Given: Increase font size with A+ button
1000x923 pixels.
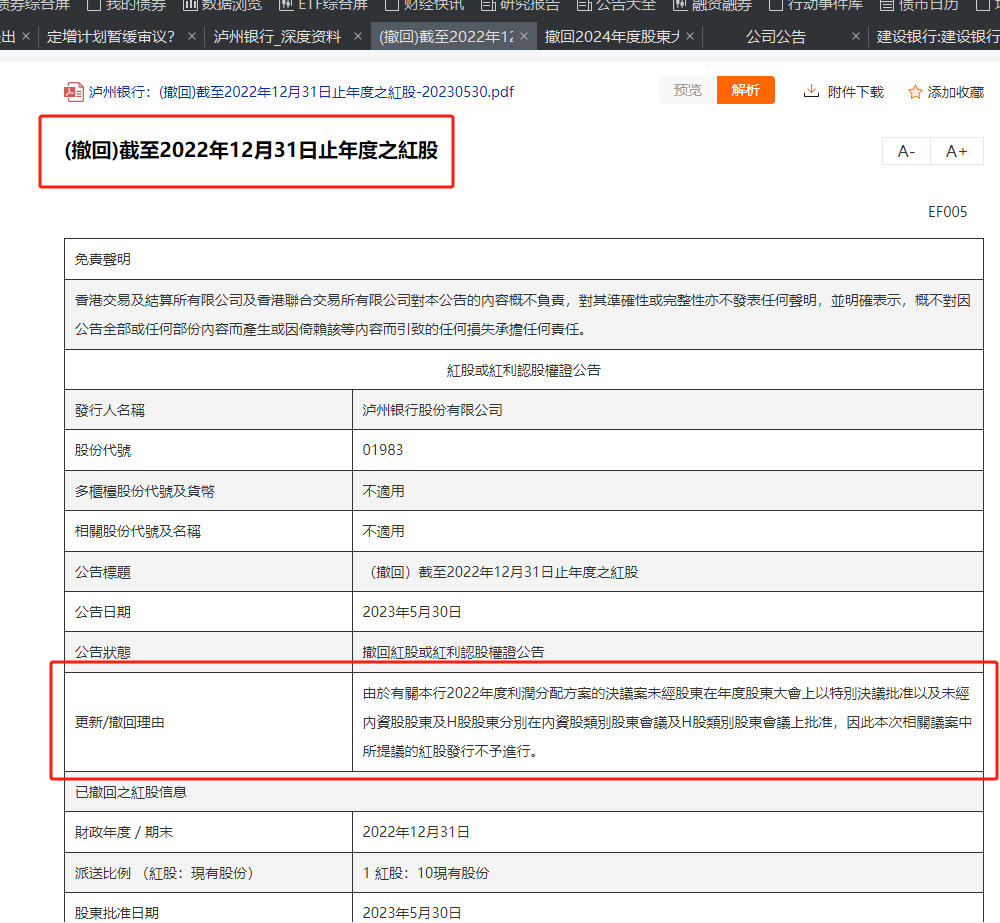Looking at the screenshot, I should 957,151.
